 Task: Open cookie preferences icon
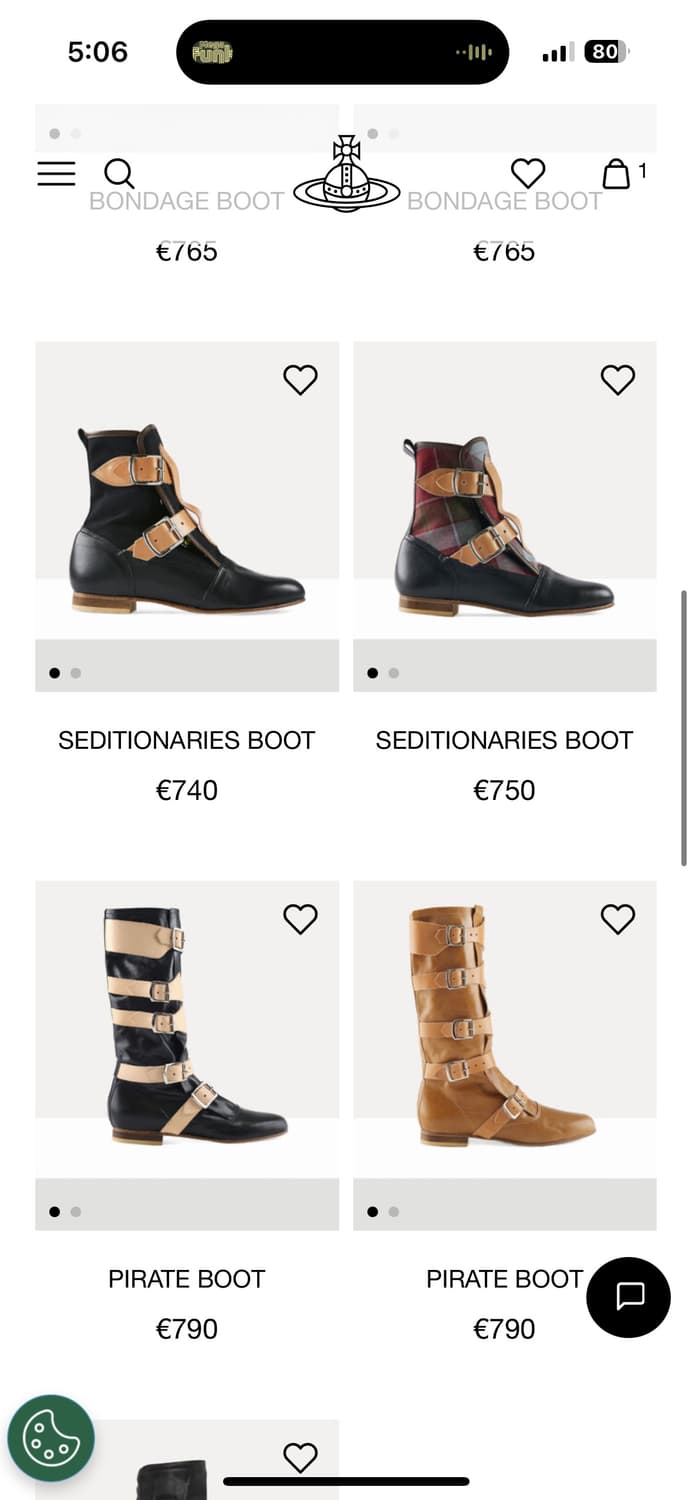click(x=51, y=1438)
